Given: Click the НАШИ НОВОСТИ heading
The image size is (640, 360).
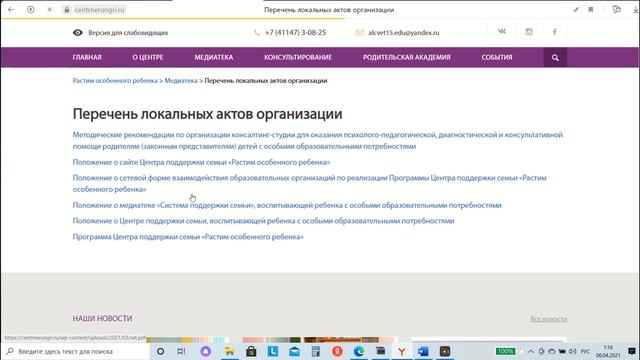Looking at the screenshot, I should pos(102,318).
